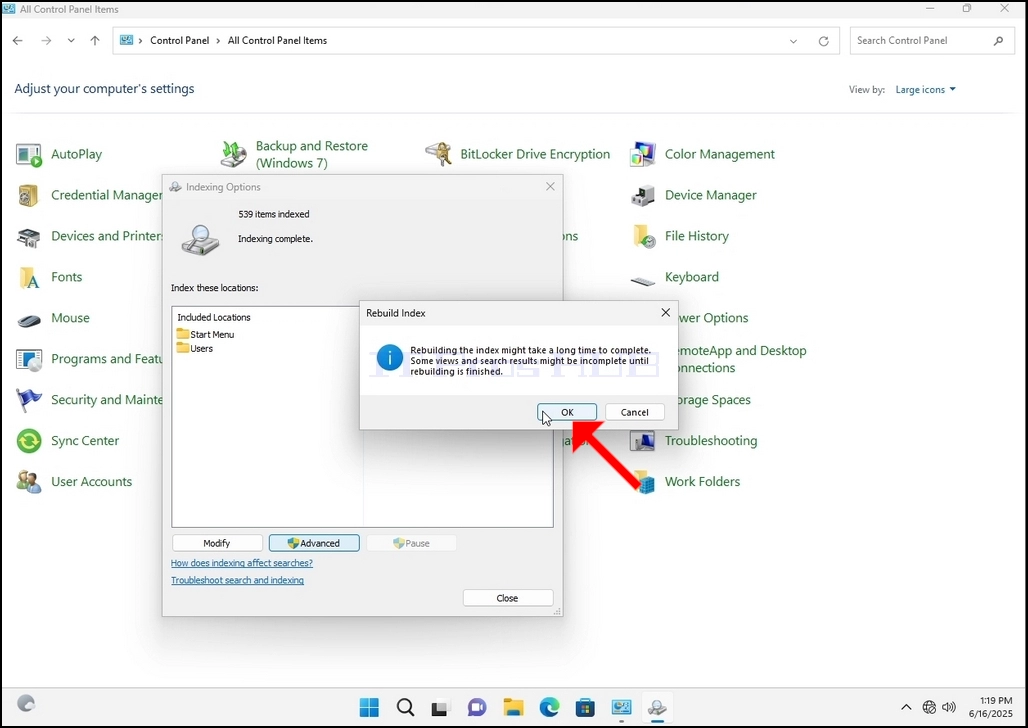Open the Windows Start button on taskbar
Image resolution: width=1028 pixels, height=728 pixels.
click(x=369, y=708)
